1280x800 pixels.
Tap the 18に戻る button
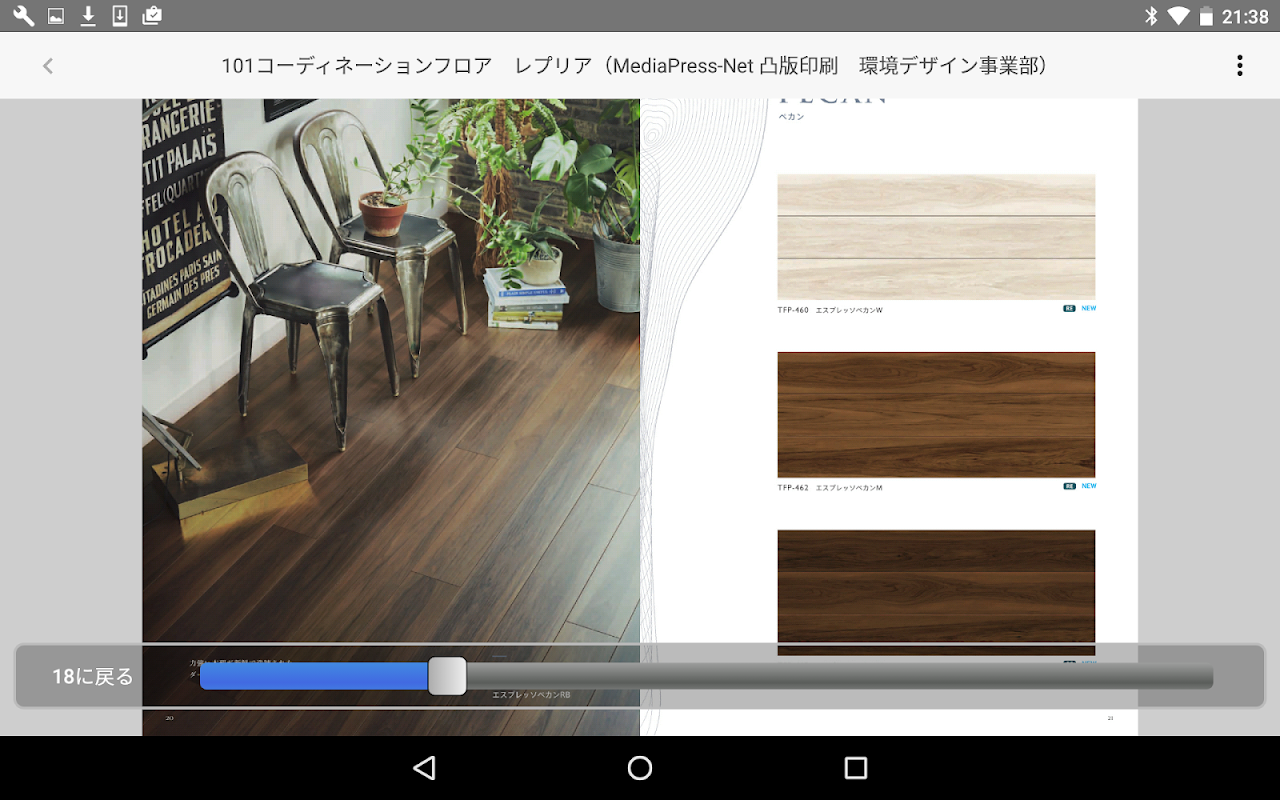coord(93,677)
